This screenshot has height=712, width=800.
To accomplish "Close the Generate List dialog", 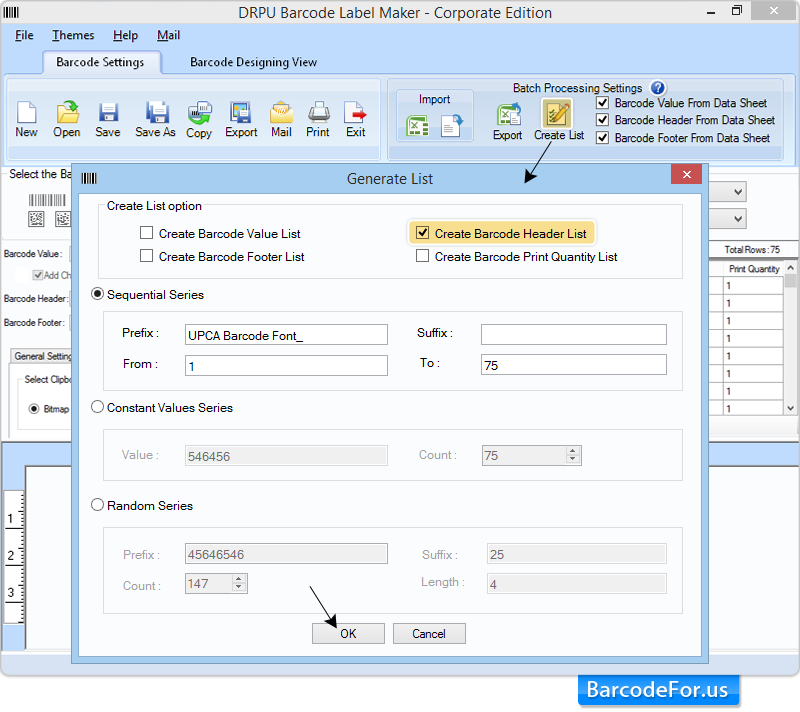I will 687,174.
